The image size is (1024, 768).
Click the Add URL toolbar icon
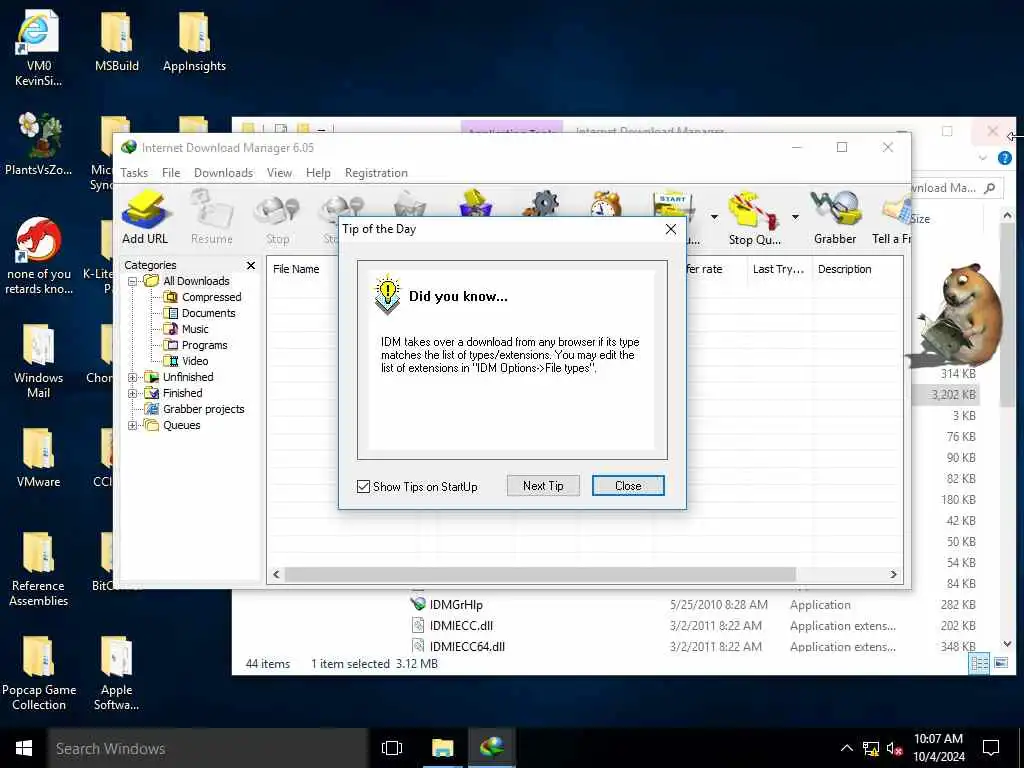pyautogui.click(x=145, y=217)
